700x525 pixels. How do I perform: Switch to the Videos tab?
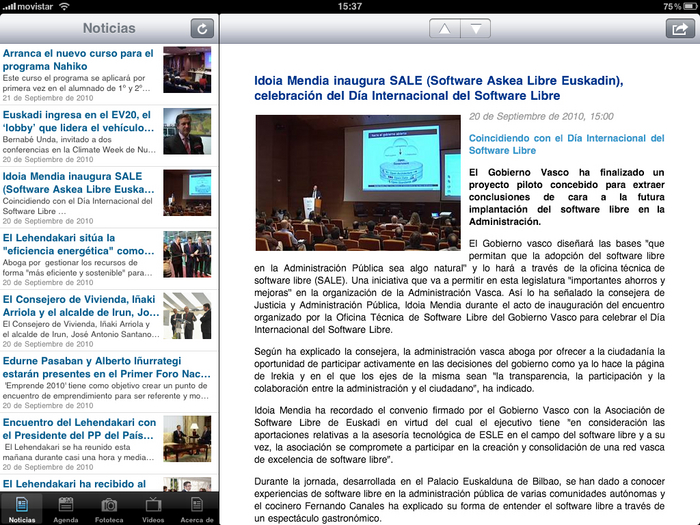(153, 509)
